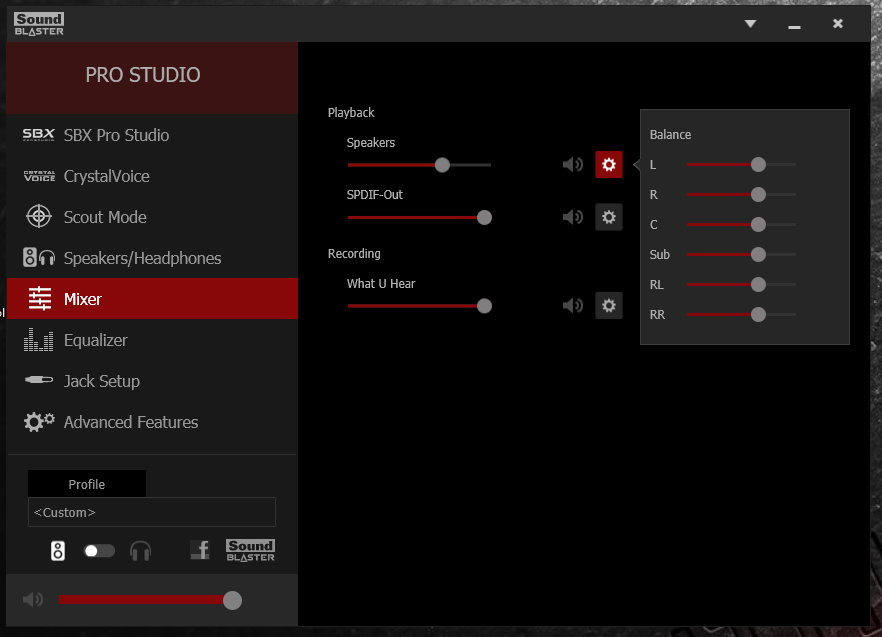Click the Mixer sliders icon
The height and width of the screenshot is (637, 882).
point(40,299)
